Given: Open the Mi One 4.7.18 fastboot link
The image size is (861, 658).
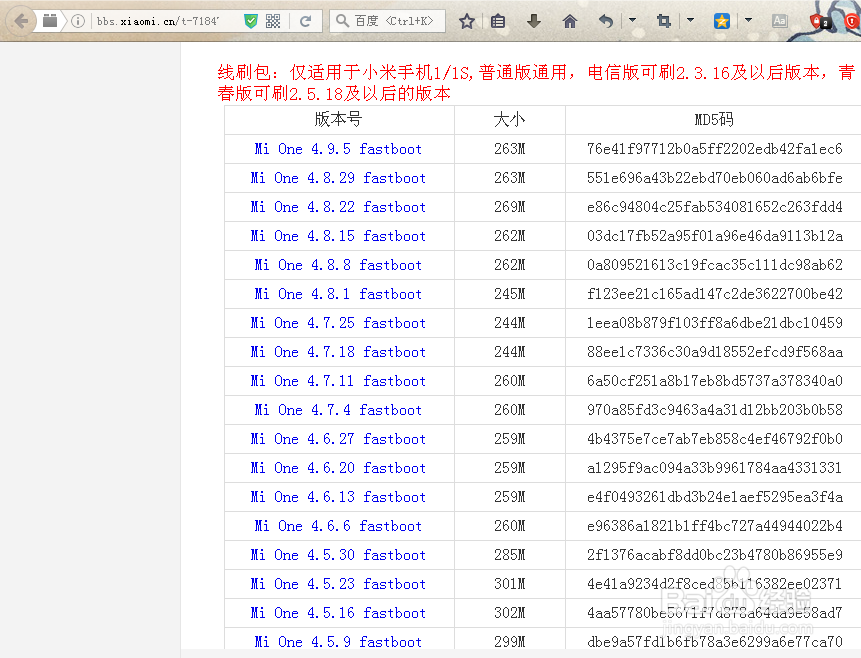Looking at the screenshot, I should (338, 352).
